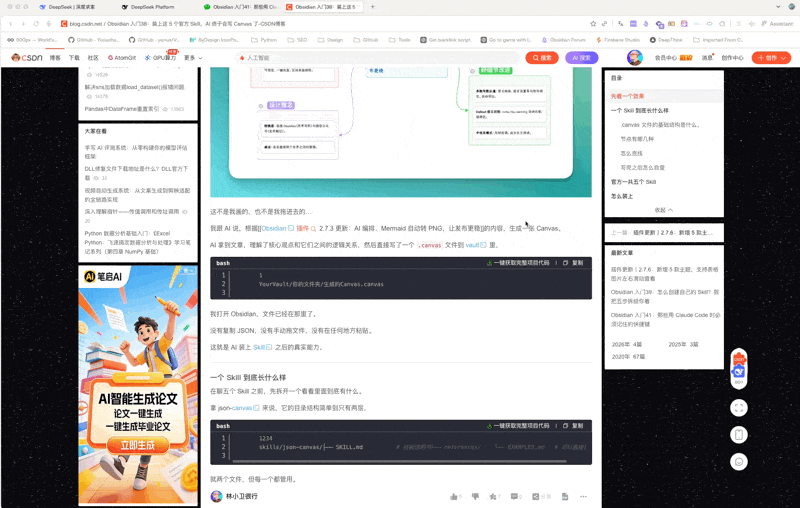Jump to 先看一个效果 in the contents
The image size is (800, 508).
[x=628, y=96]
